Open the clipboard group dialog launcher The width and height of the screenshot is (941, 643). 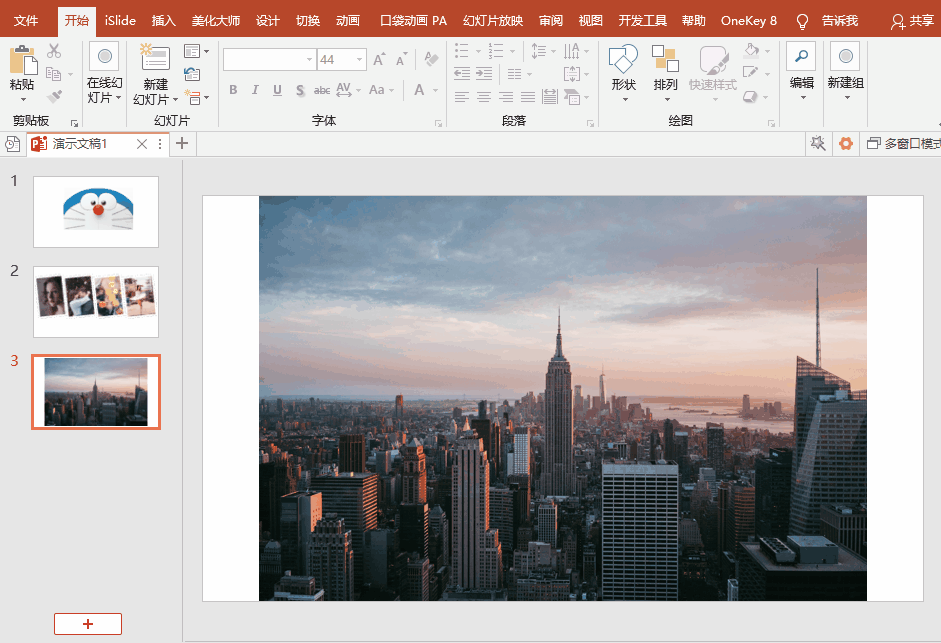(74, 123)
